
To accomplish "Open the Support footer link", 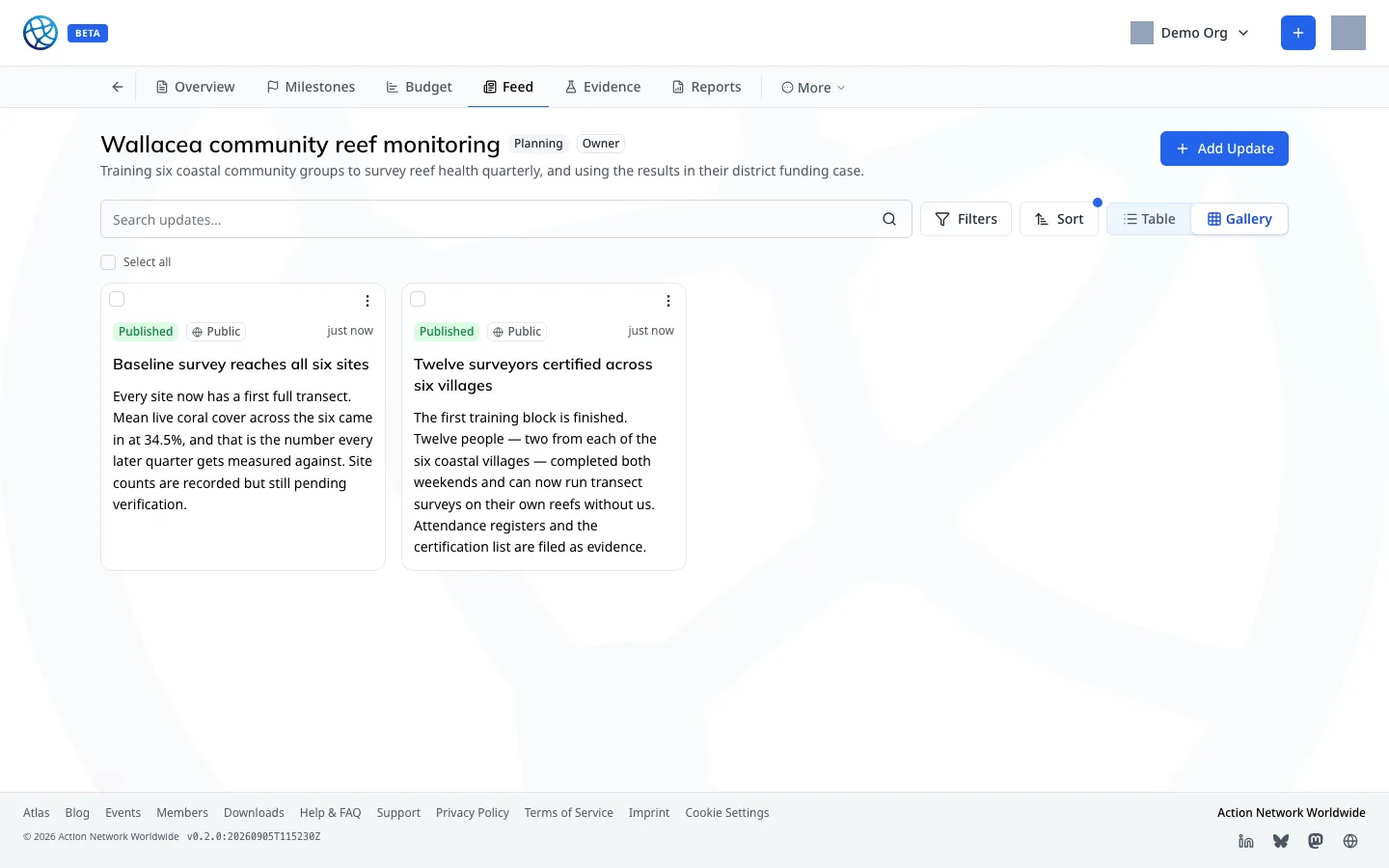I will (x=398, y=813).
